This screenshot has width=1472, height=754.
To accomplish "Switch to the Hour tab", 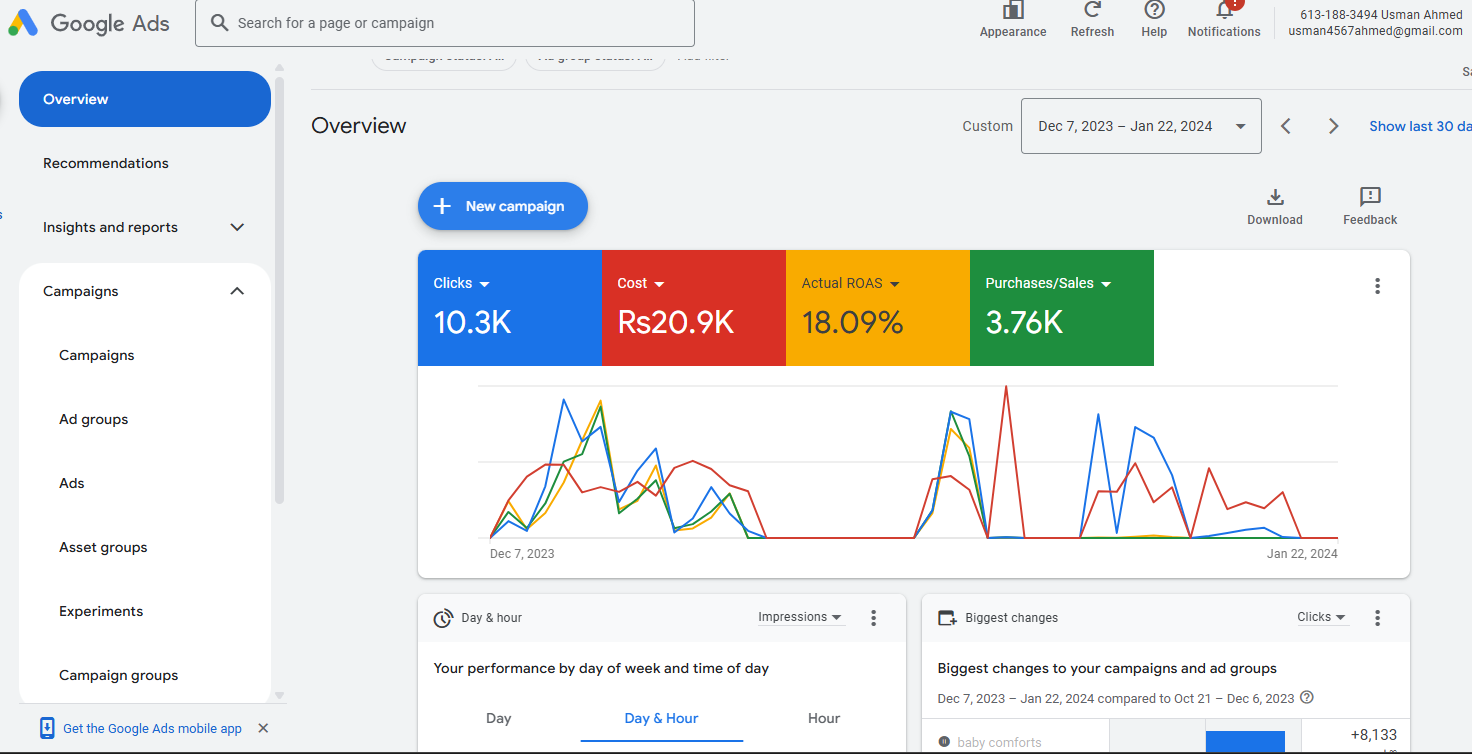I will pyautogui.click(x=824, y=718).
